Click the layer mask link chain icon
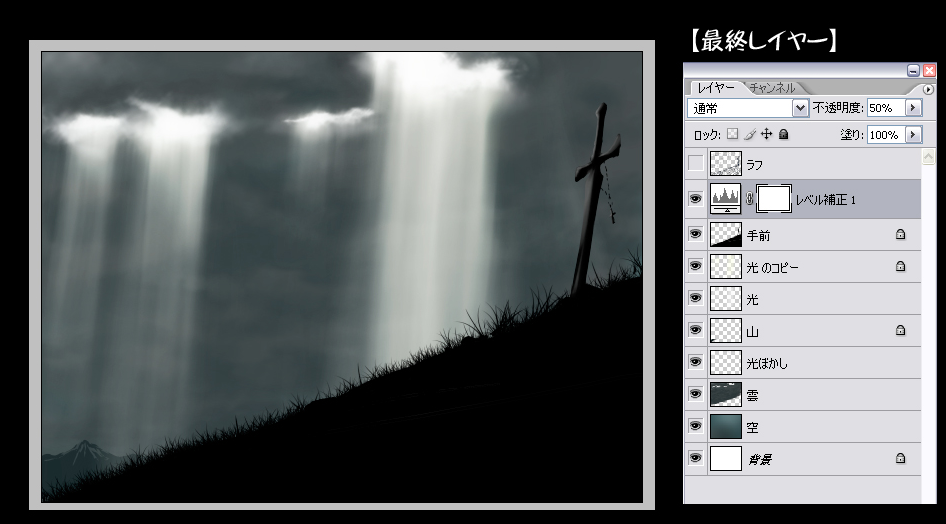Viewport: 946px width, 524px height. pyautogui.click(x=749, y=198)
